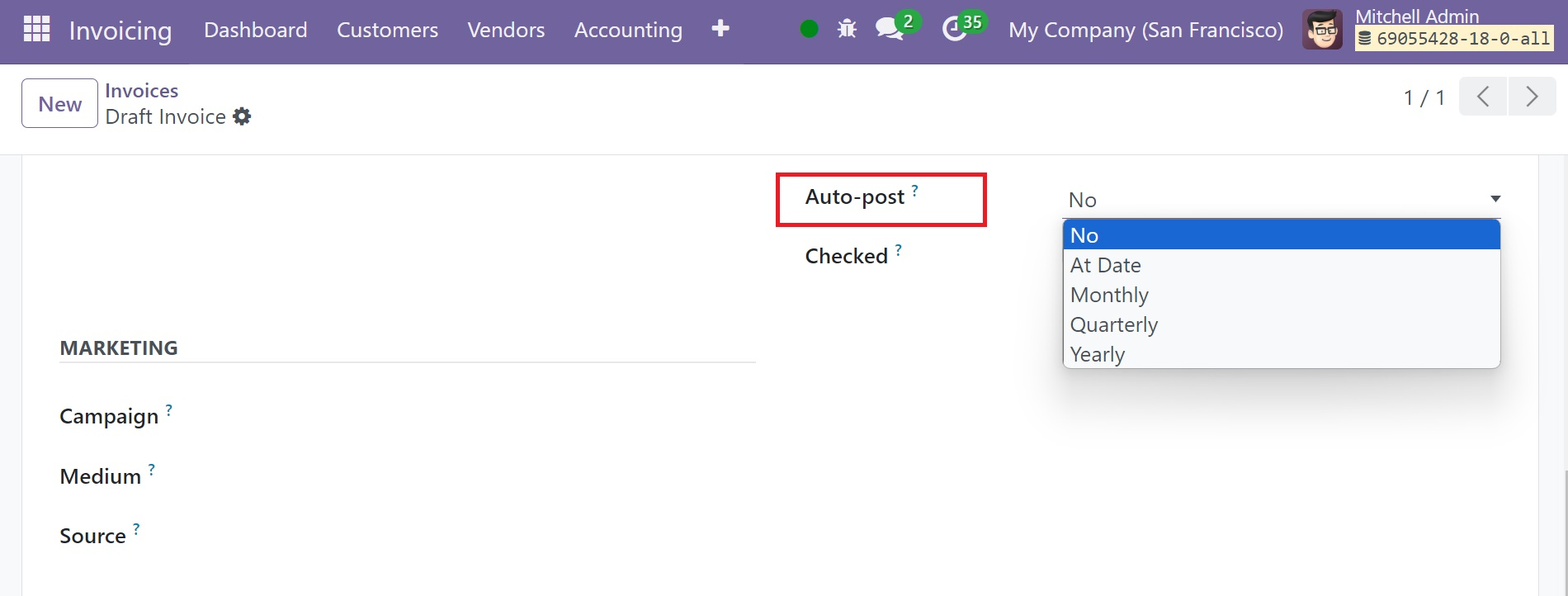Open the Mitchell Admin user menu
Image resolution: width=1568 pixels, height=596 pixels.
pyautogui.click(x=1417, y=16)
